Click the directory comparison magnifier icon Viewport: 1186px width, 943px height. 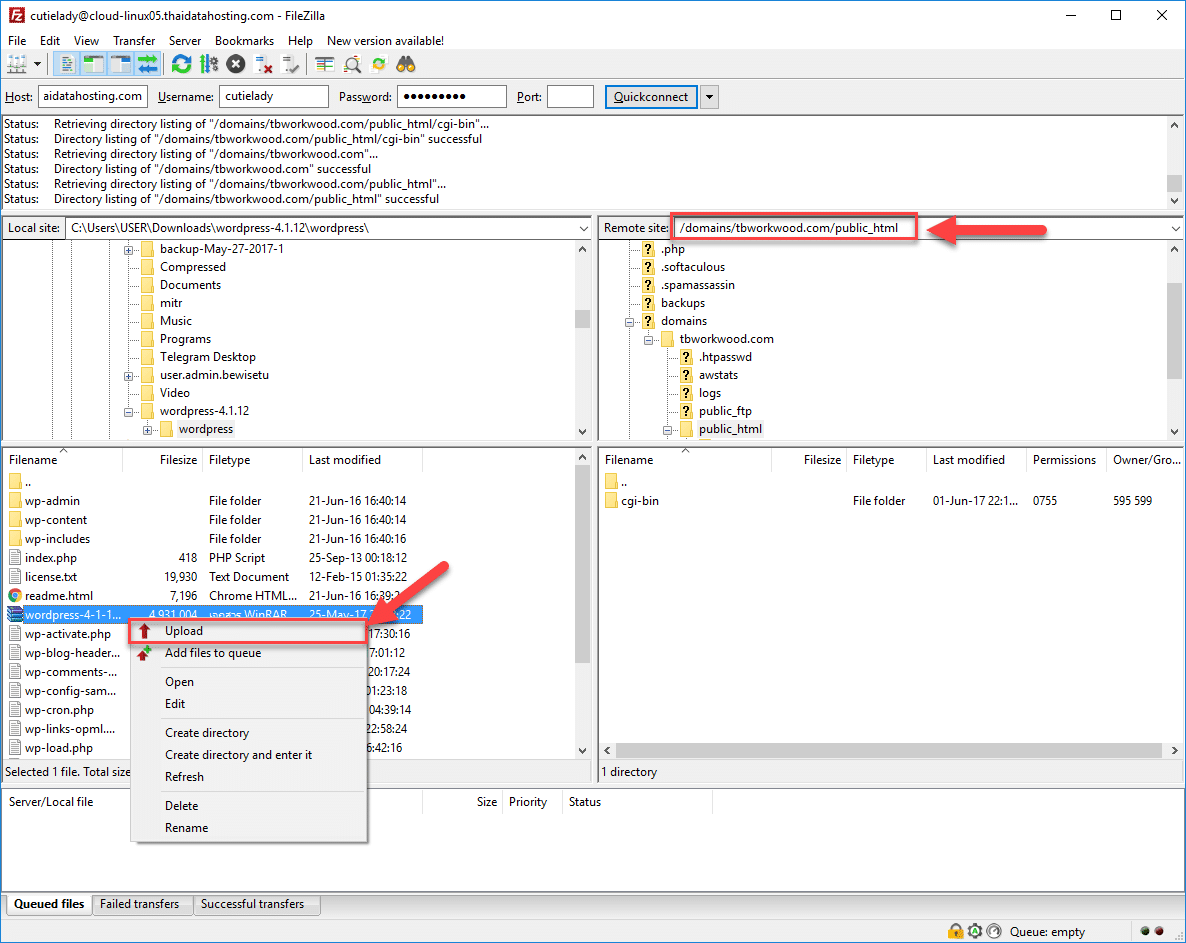[x=352, y=64]
